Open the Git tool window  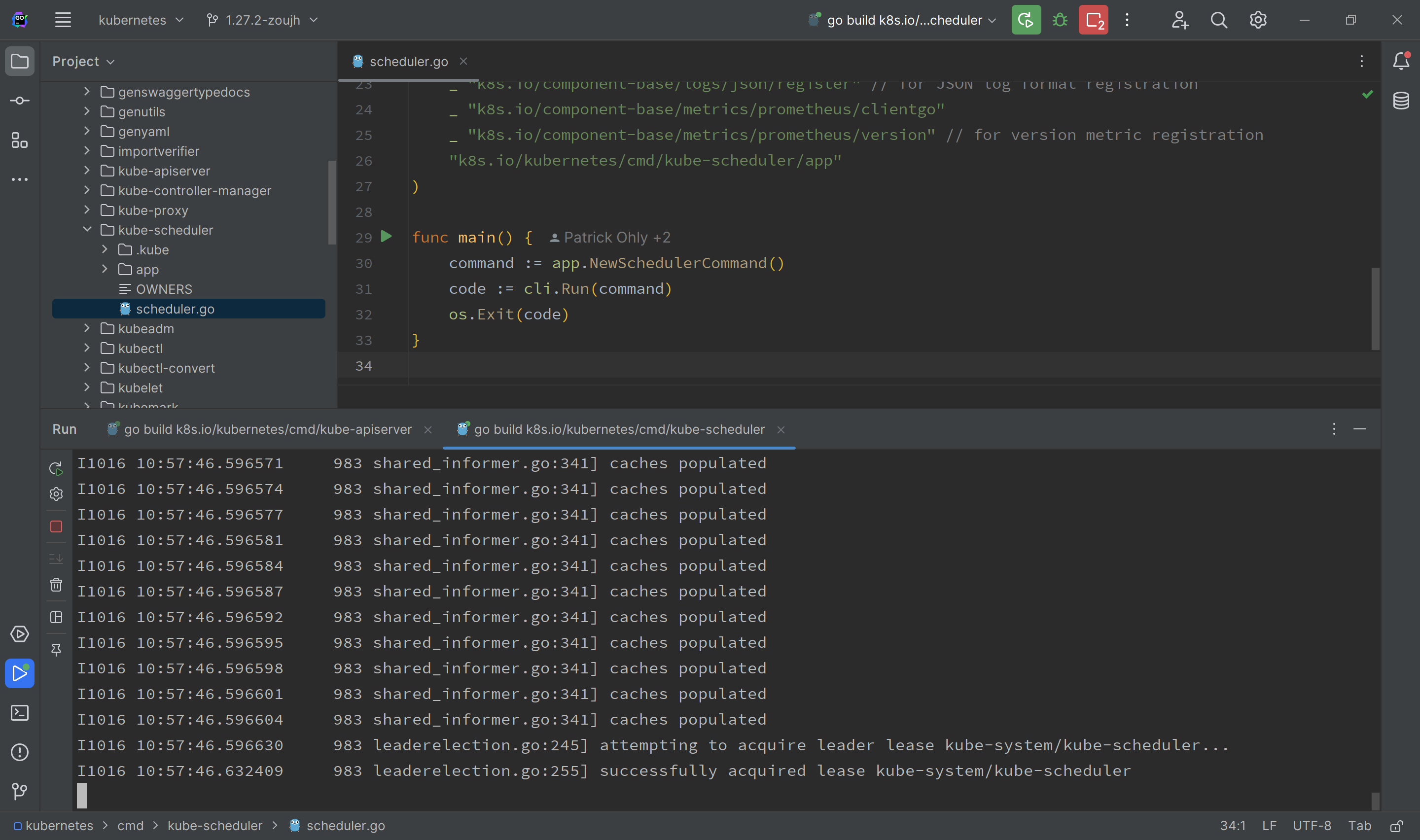pos(20,791)
